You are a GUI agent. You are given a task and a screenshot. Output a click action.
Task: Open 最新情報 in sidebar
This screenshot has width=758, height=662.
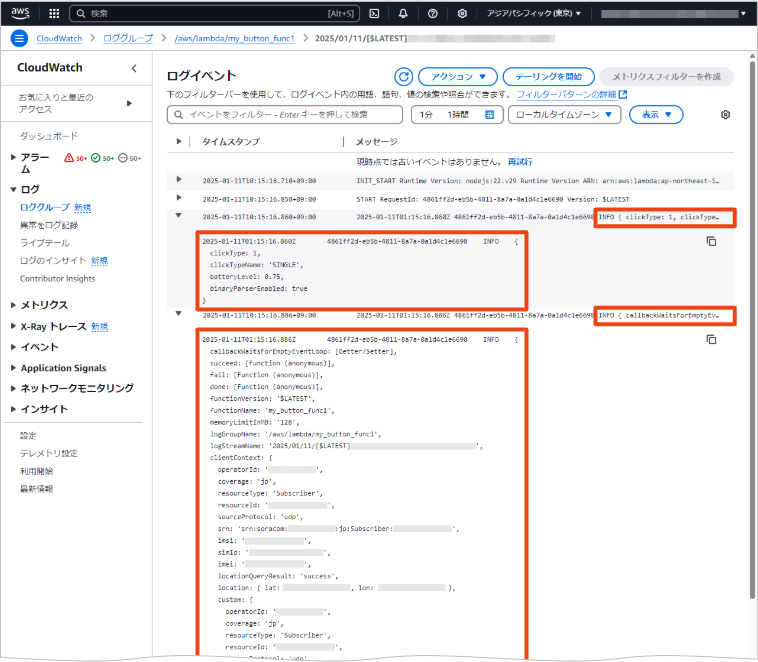(36, 489)
